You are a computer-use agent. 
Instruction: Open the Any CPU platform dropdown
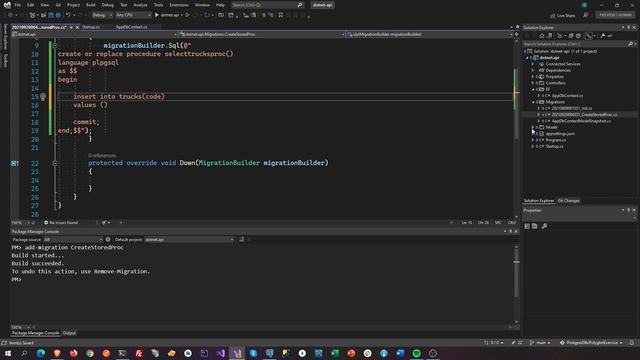pyautogui.click(x=133, y=15)
